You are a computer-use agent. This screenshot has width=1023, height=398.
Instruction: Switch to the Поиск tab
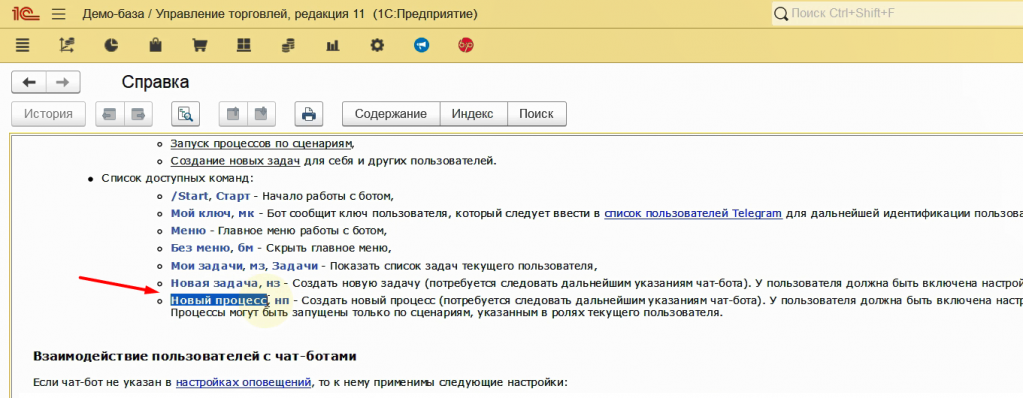click(x=536, y=114)
